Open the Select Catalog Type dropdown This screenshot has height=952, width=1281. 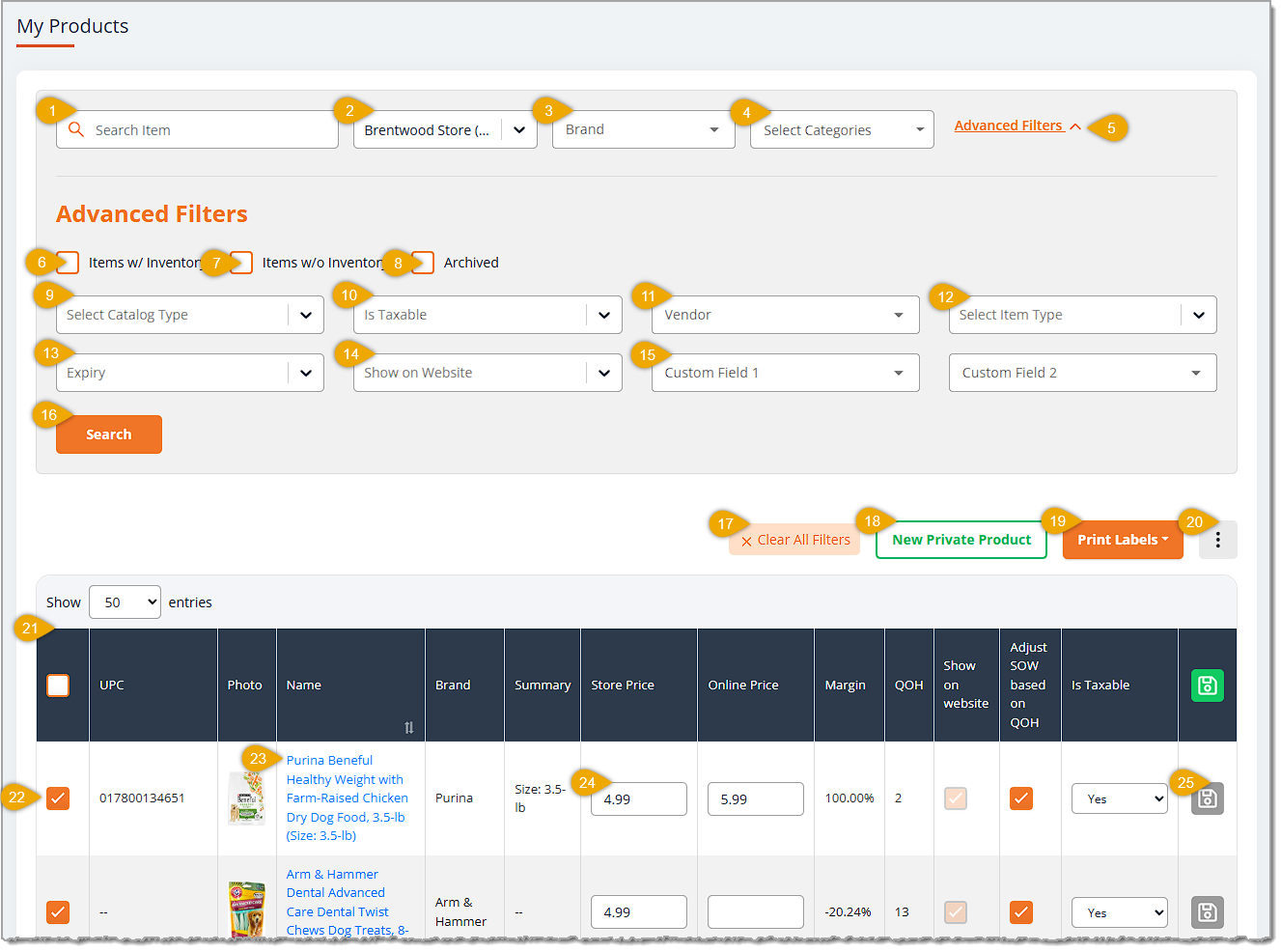(x=190, y=315)
